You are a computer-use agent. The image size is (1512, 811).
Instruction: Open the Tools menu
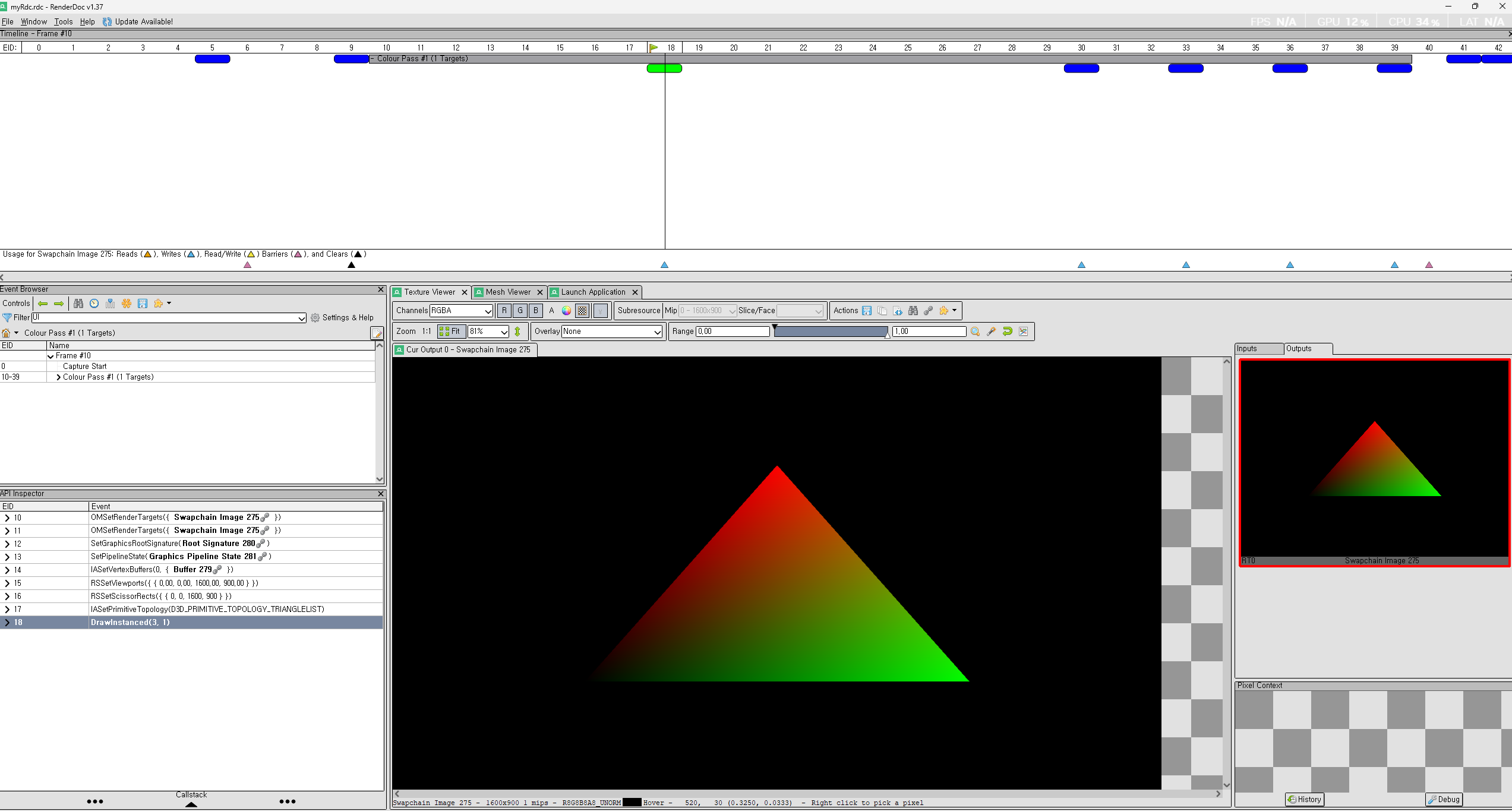(x=64, y=22)
